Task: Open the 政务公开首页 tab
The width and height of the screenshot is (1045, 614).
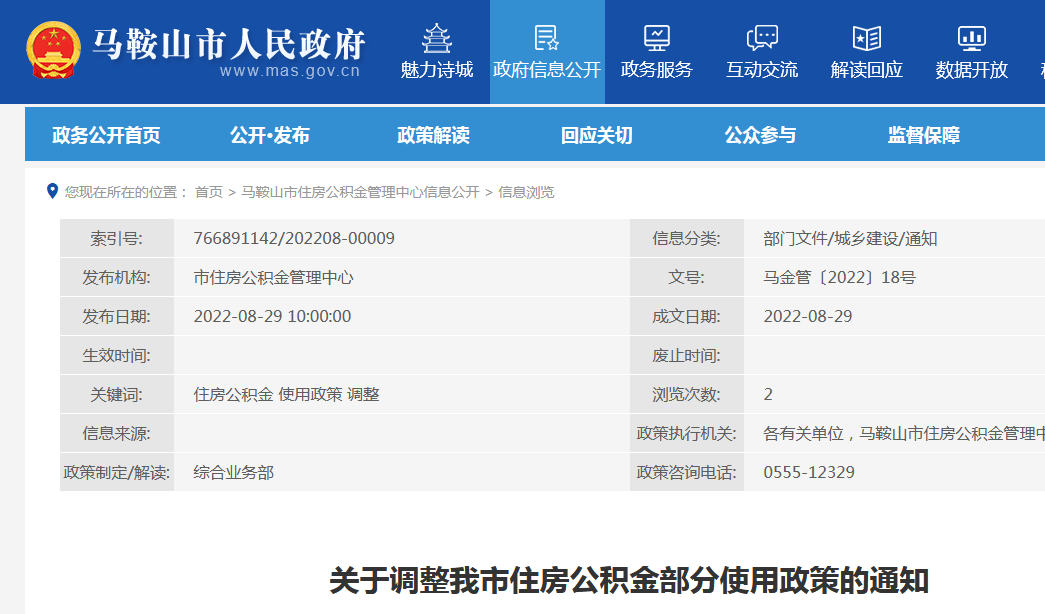Action: [106, 135]
